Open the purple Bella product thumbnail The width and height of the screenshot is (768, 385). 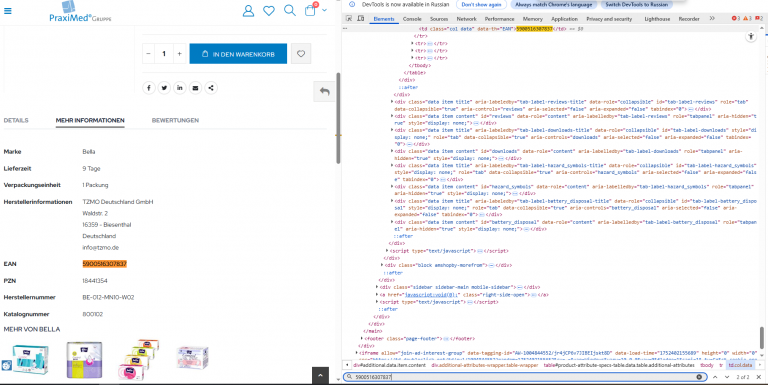pyautogui.click(x=84, y=360)
